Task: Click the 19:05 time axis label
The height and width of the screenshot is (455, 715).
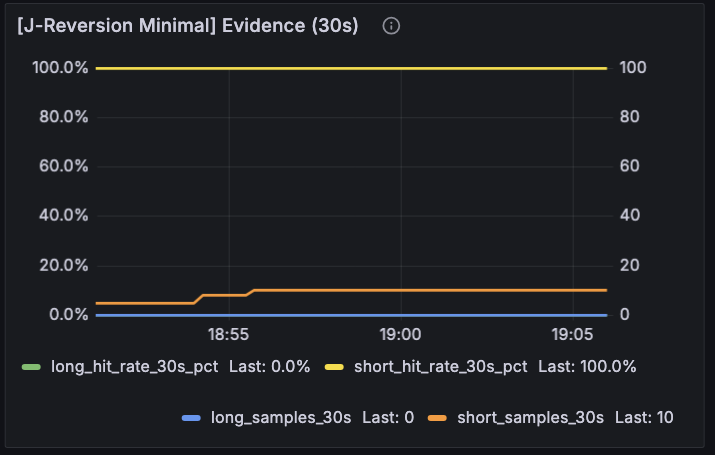Action: (573, 335)
